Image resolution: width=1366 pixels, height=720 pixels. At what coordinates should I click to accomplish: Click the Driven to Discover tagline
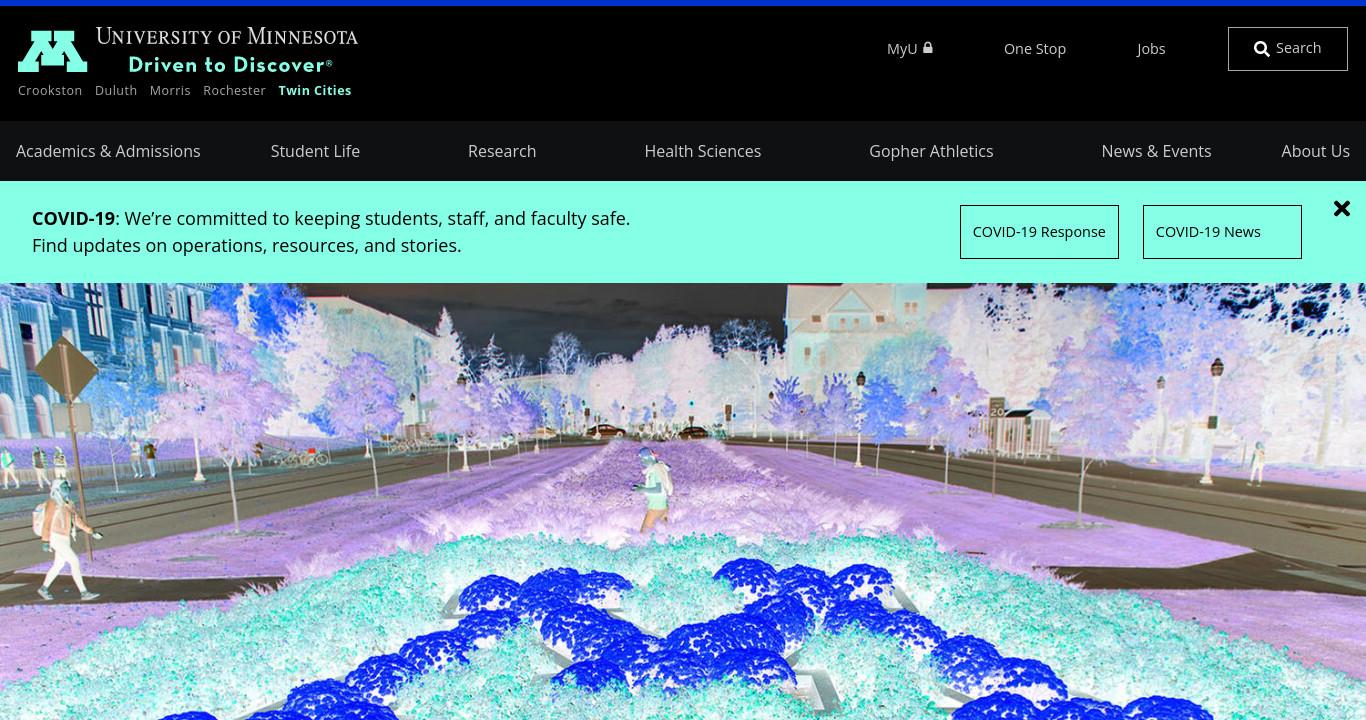(230, 65)
